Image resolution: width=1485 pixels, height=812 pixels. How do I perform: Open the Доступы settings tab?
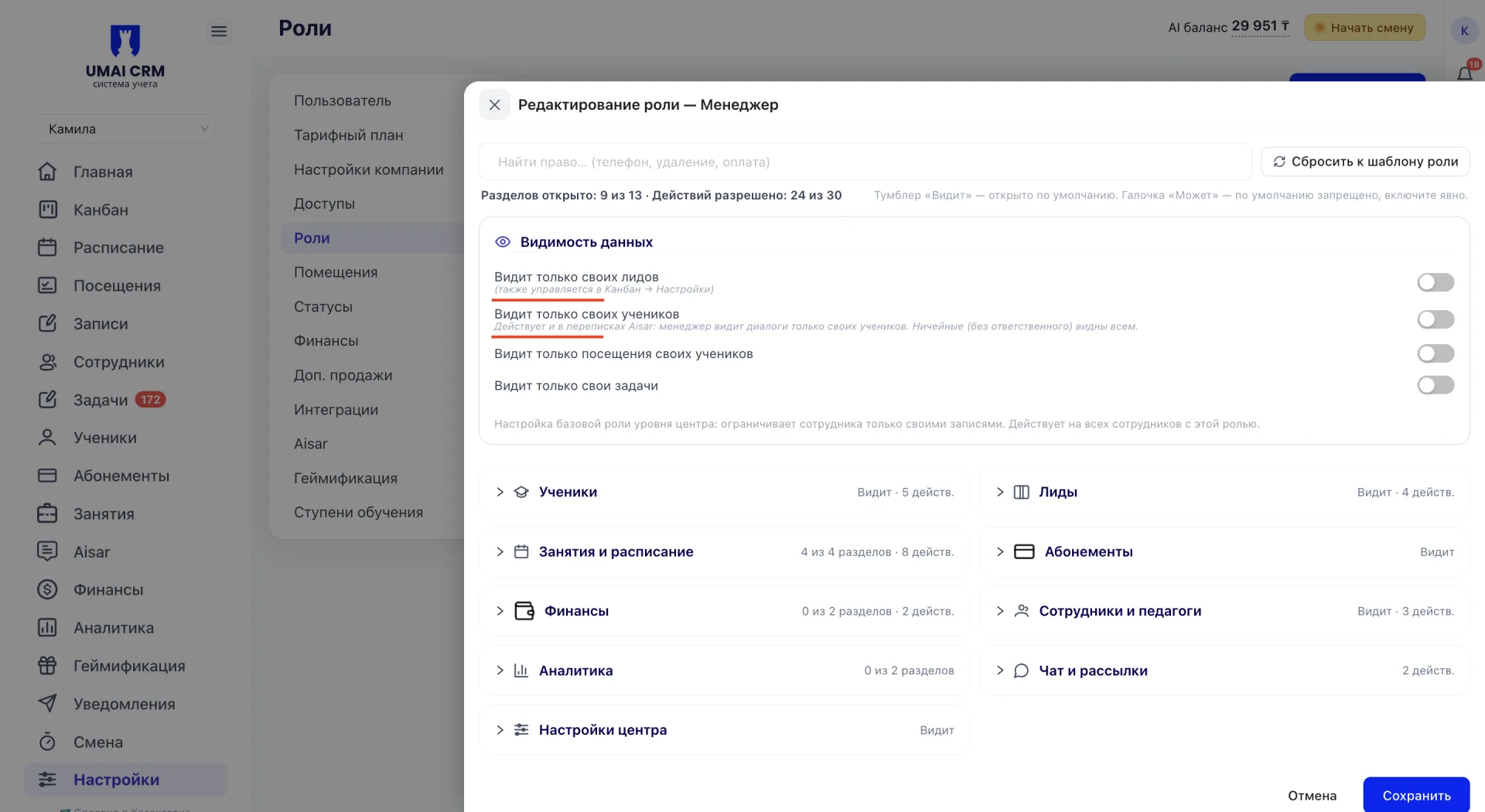coord(325,204)
